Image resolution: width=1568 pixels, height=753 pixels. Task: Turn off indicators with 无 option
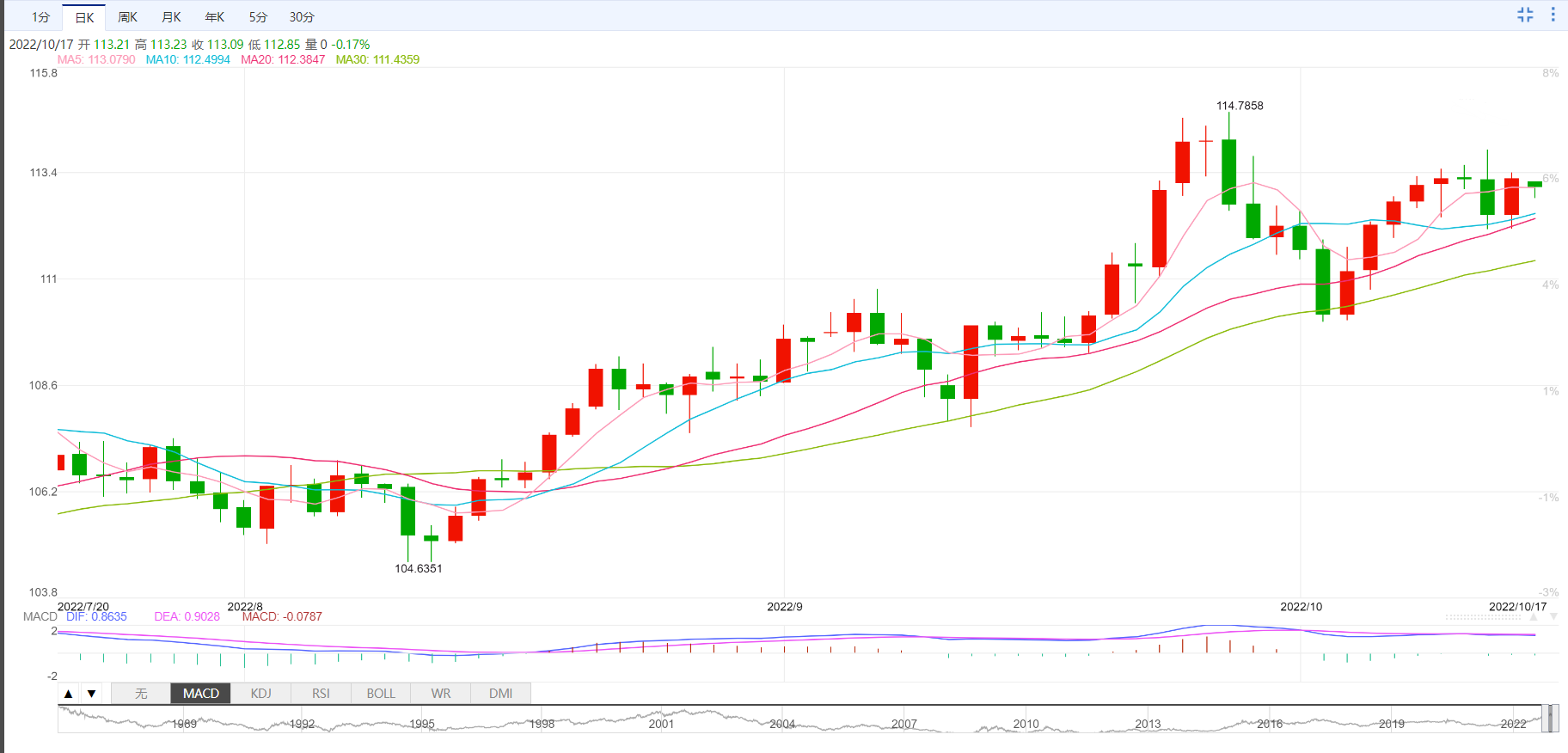(141, 693)
